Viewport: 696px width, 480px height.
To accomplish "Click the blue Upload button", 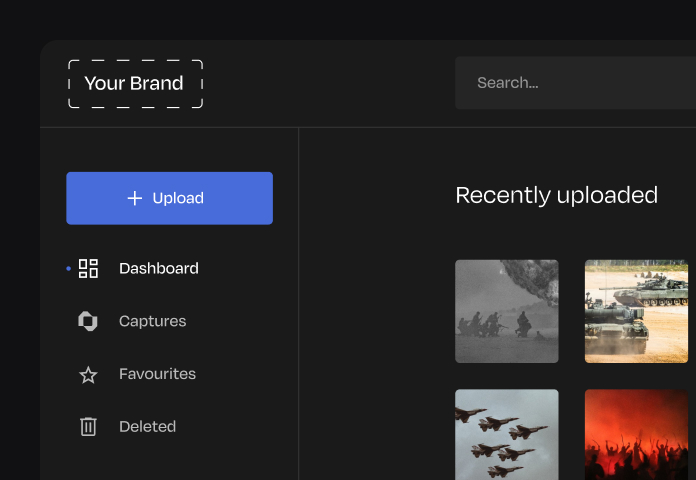I will click(170, 198).
